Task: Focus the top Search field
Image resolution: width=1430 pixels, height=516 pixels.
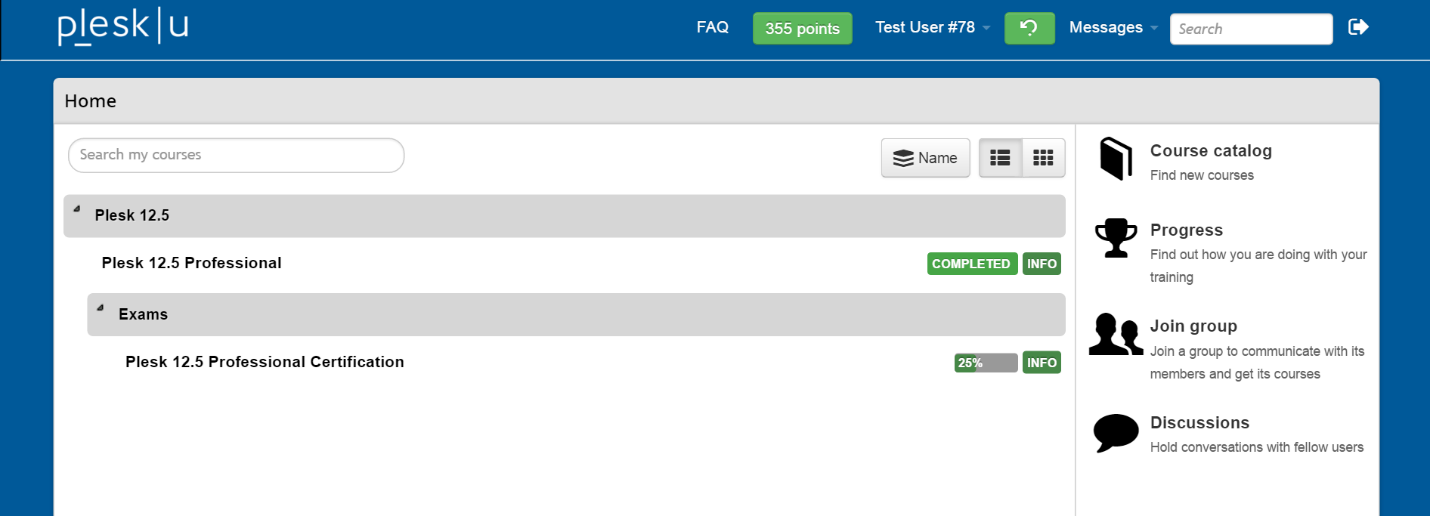Action: (1251, 29)
